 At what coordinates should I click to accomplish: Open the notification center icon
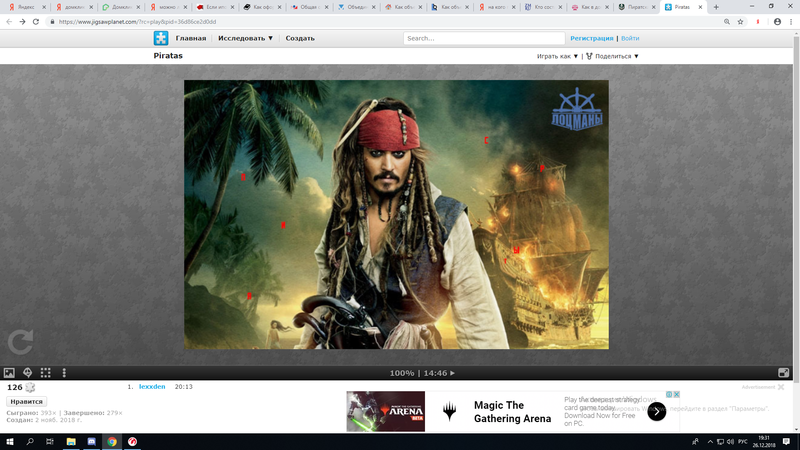(x=786, y=442)
